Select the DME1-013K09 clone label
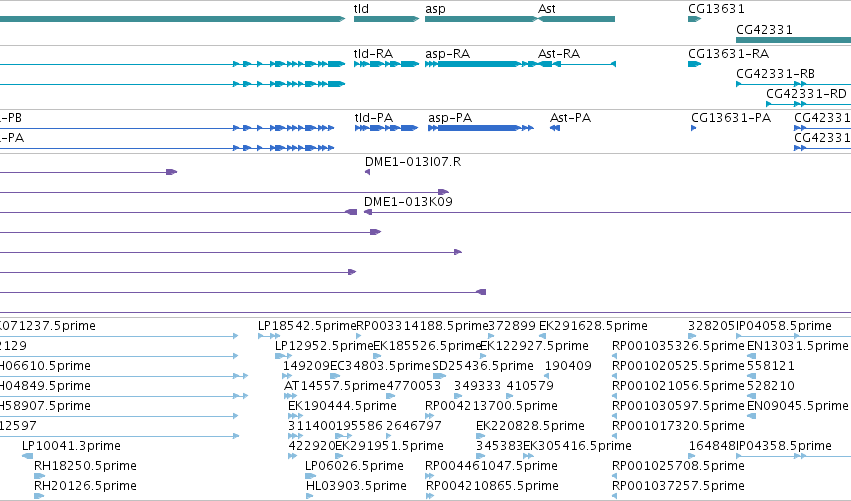This screenshot has height=501, width=851. [408, 201]
